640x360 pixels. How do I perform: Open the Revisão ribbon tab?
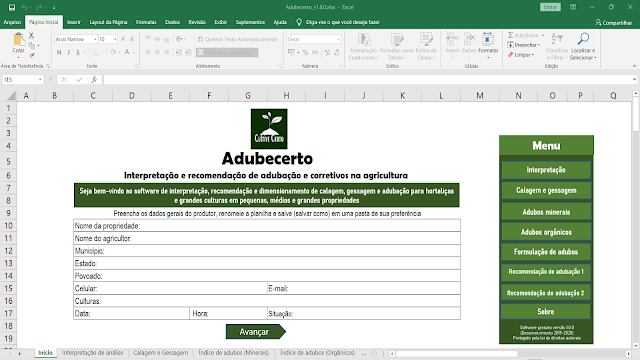(197, 22)
